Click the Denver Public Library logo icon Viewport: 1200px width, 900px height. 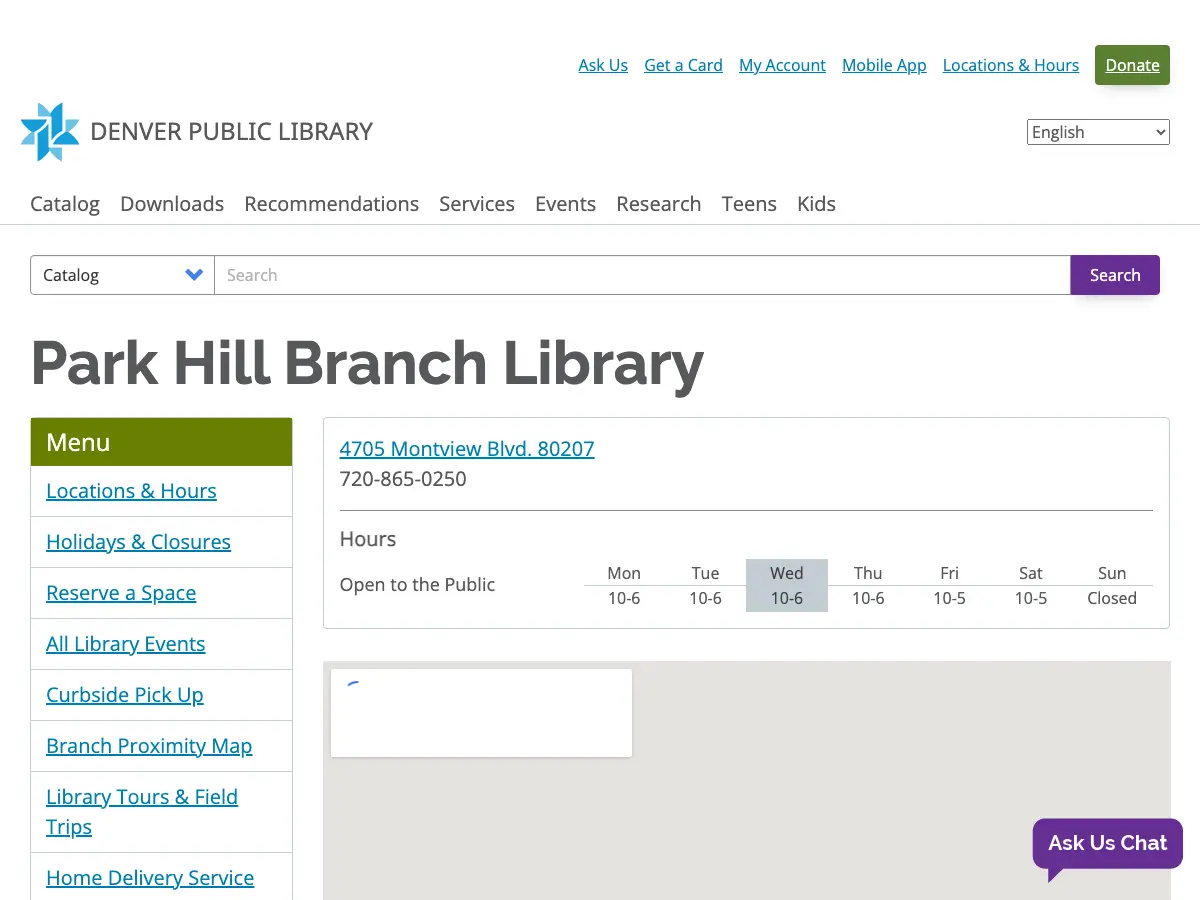50,132
